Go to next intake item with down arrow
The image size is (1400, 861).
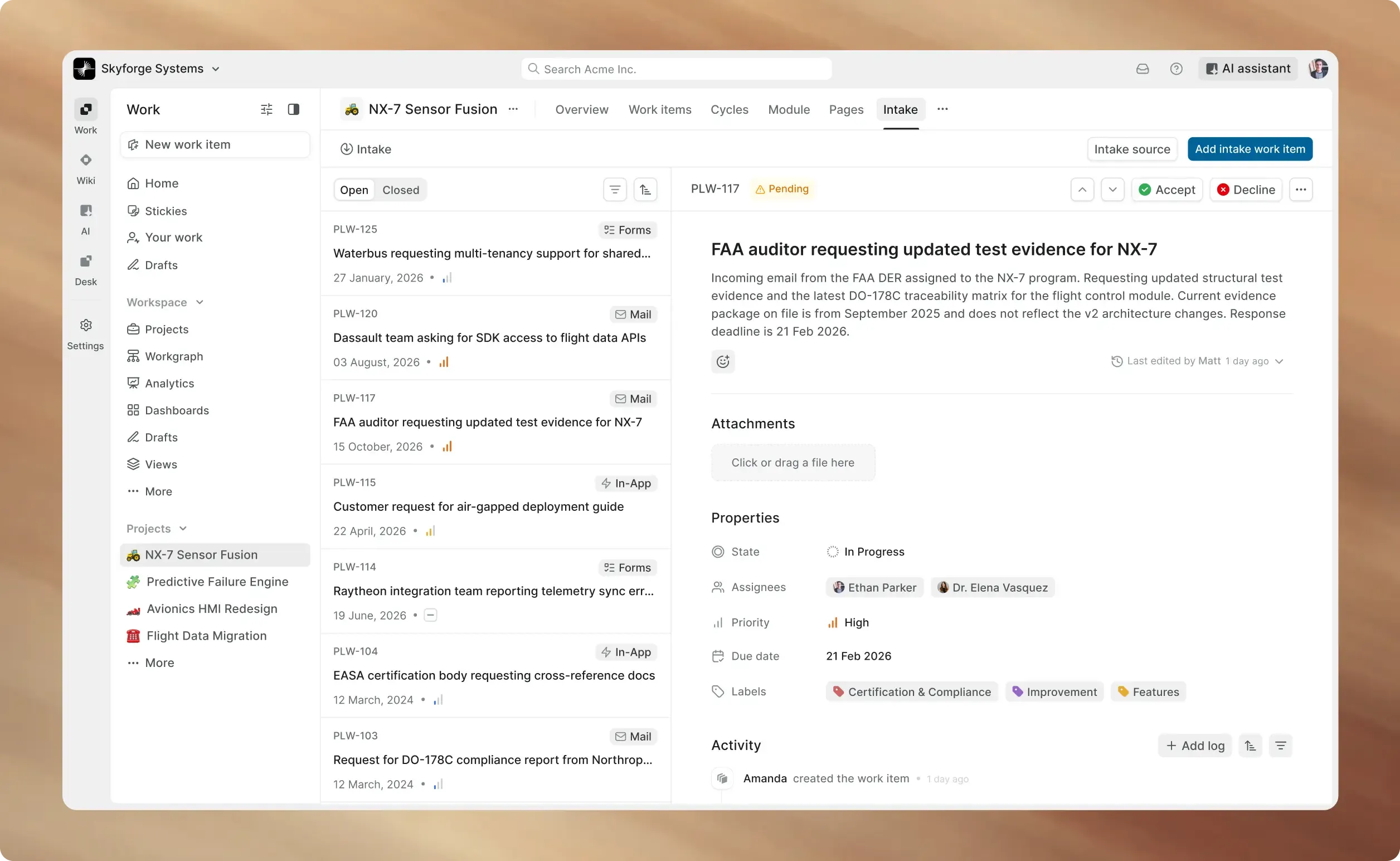pos(1112,190)
